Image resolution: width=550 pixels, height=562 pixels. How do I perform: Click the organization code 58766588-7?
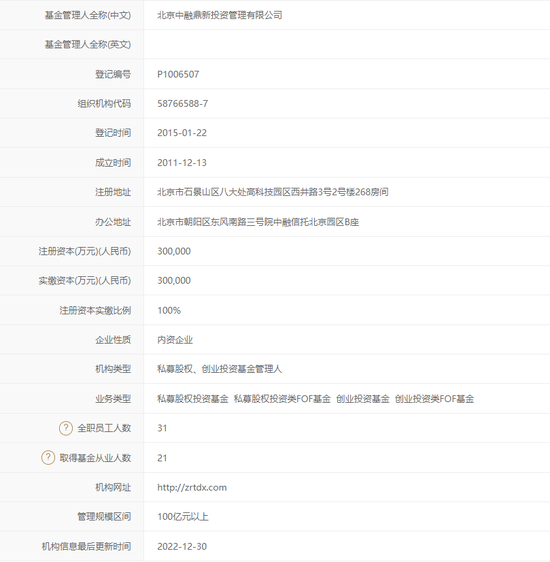pyautogui.click(x=182, y=104)
